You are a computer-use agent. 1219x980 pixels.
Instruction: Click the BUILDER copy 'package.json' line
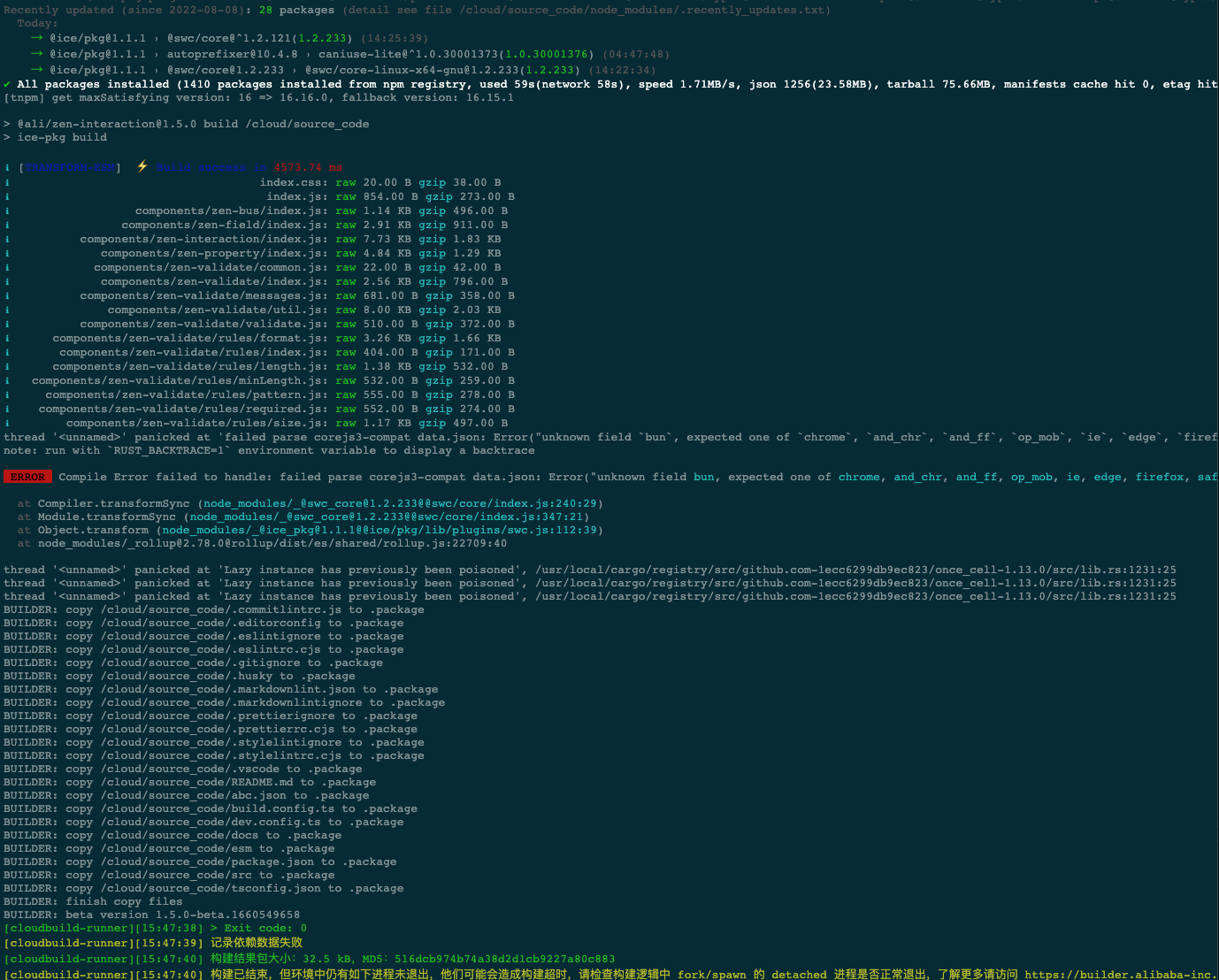[200, 861]
